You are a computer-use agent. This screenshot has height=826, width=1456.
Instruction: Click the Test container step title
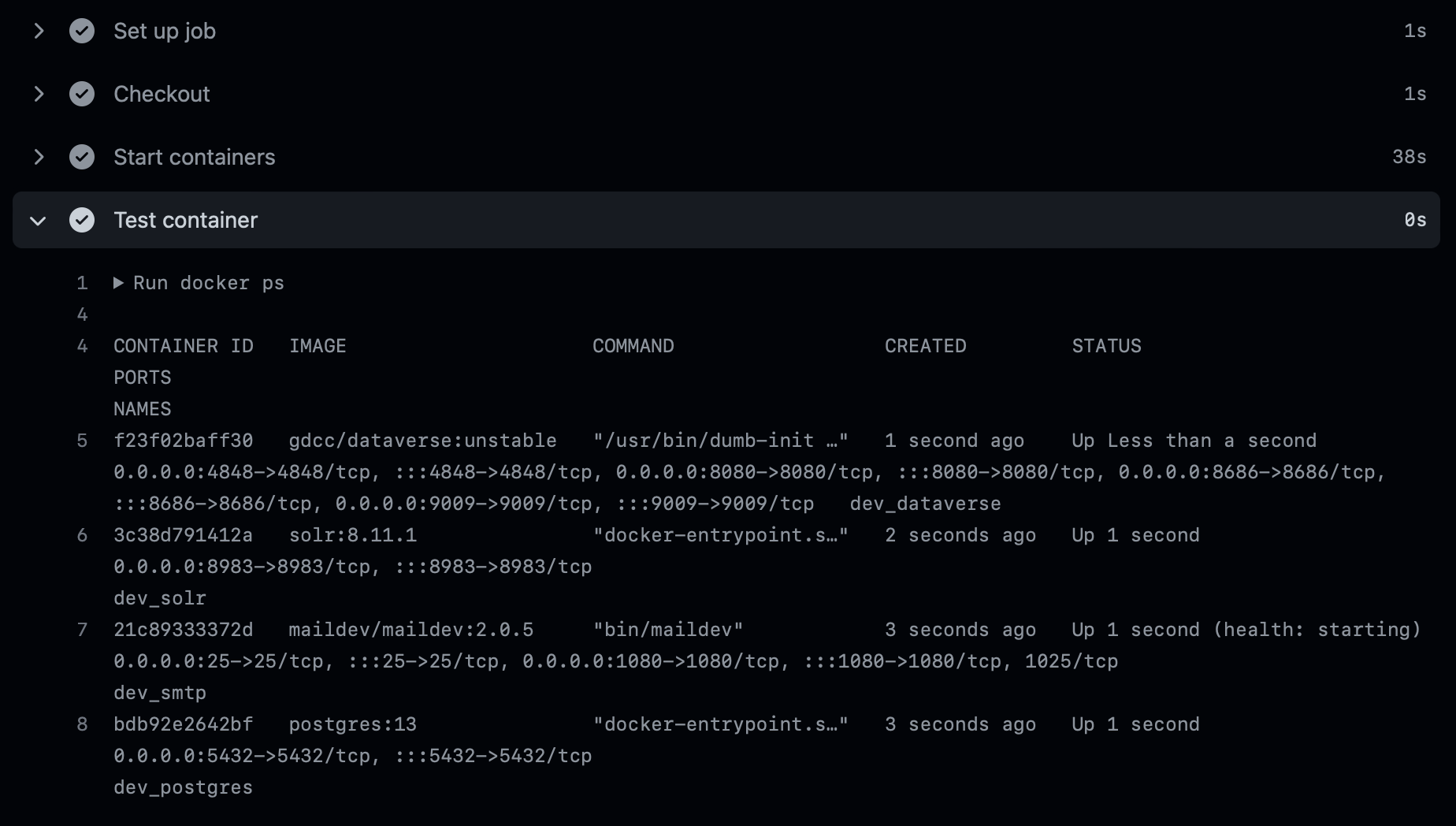[x=185, y=220]
